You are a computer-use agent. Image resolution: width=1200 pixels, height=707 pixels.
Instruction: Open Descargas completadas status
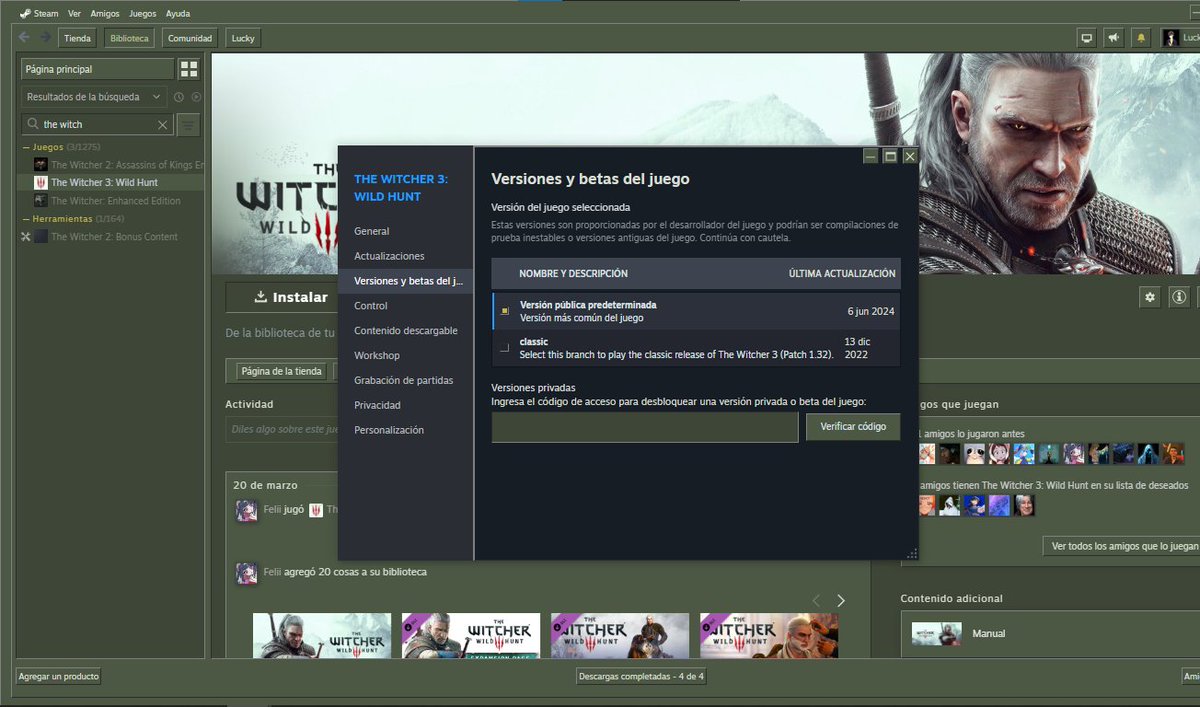pyautogui.click(x=641, y=676)
